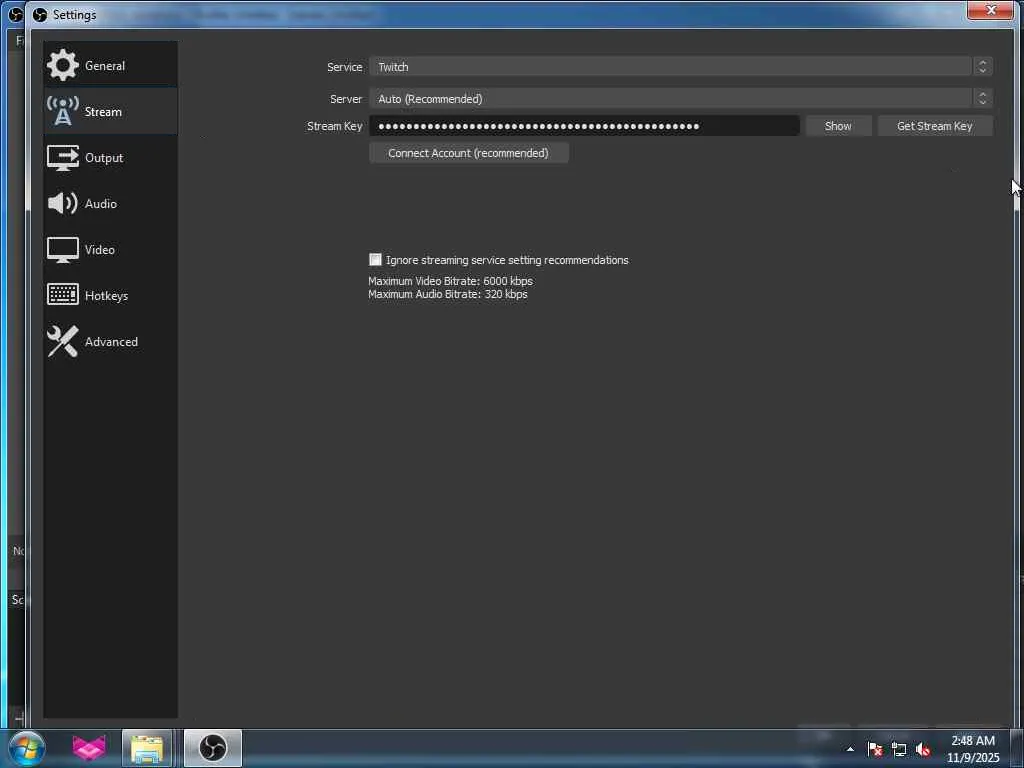Screen dimensions: 1024x768
Task: Click Connect Account (recommended) button
Action: coord(468,153)
